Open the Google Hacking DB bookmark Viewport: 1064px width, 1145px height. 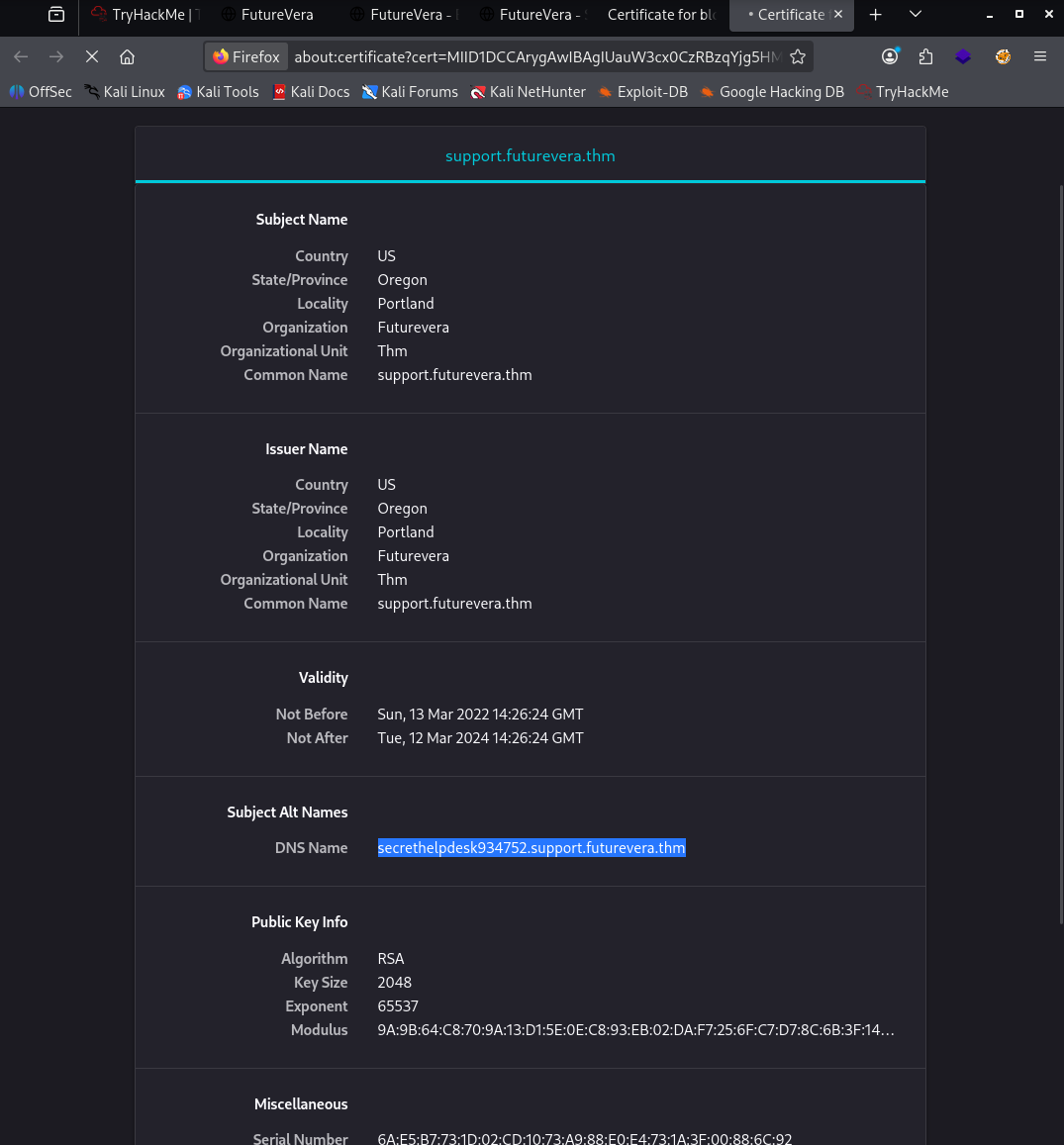point(771,92)
